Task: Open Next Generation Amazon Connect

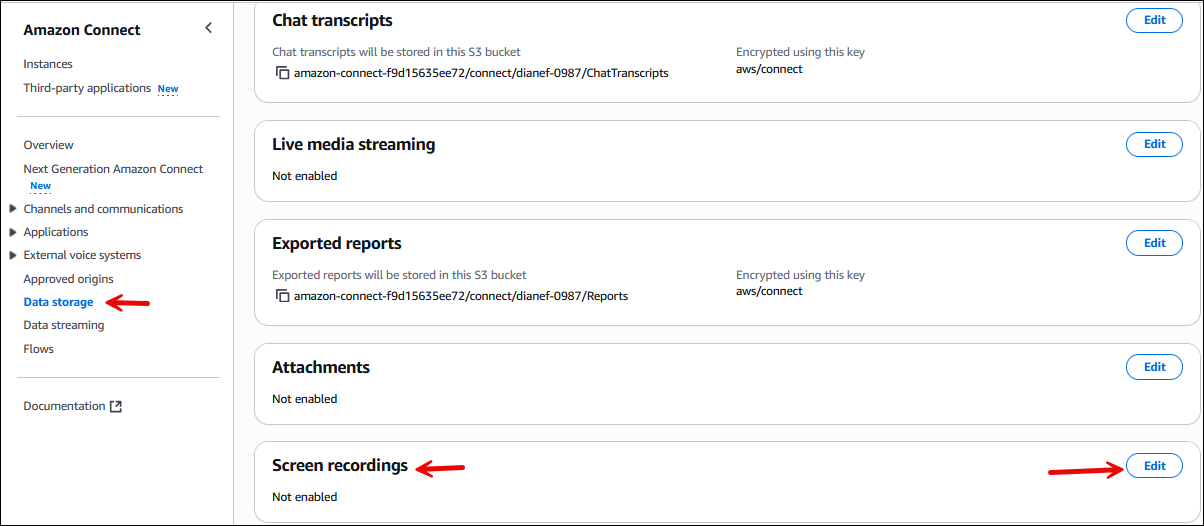Action: point(113,169)
